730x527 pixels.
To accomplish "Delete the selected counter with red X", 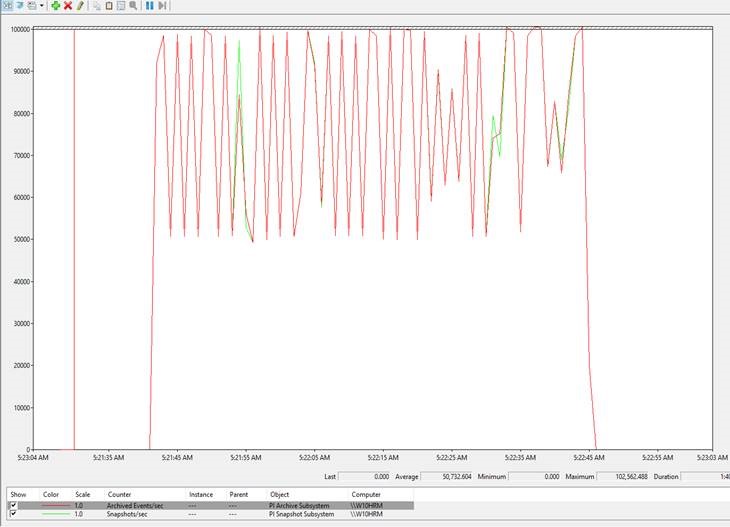I will pyautogui.click(x=68, y=5).
